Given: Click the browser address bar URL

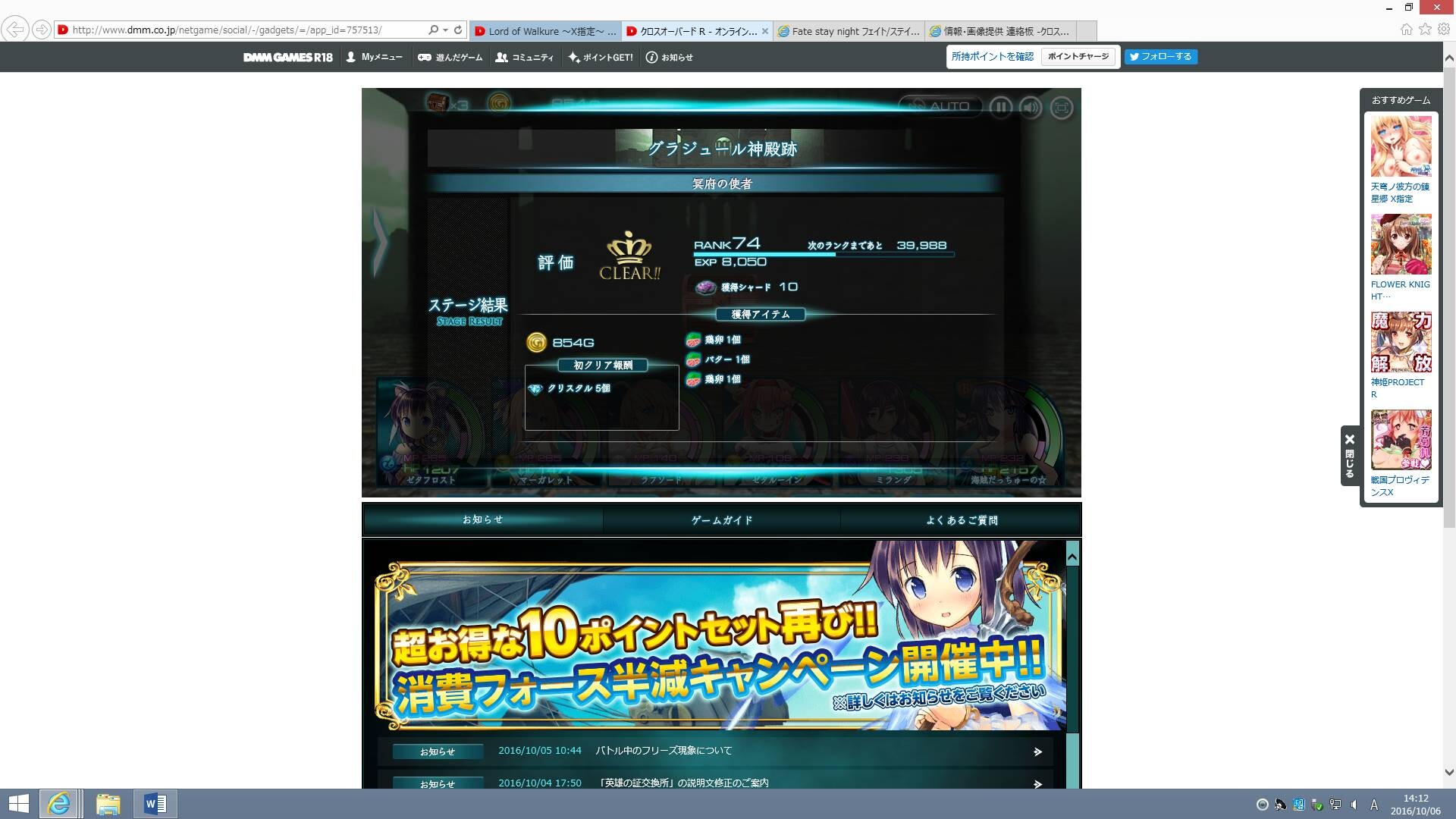Looking at the screenshot, I should [x=227, y=30].
